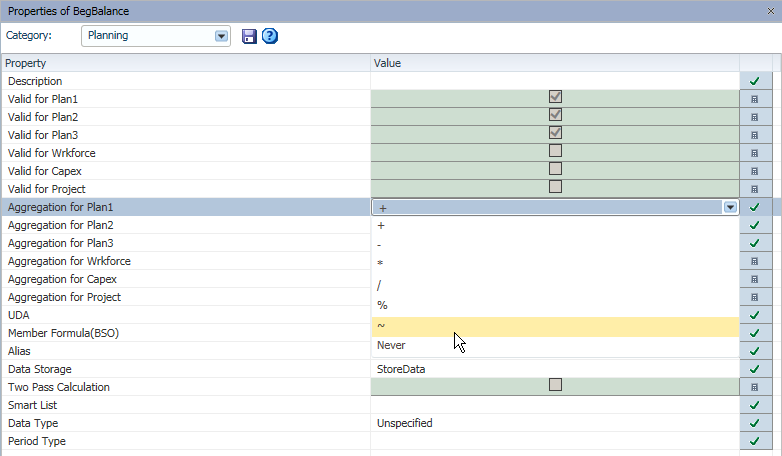Click the green checkmark in Data Storage row
Screen dimensions: 782x456
click(x=755, y=369)
